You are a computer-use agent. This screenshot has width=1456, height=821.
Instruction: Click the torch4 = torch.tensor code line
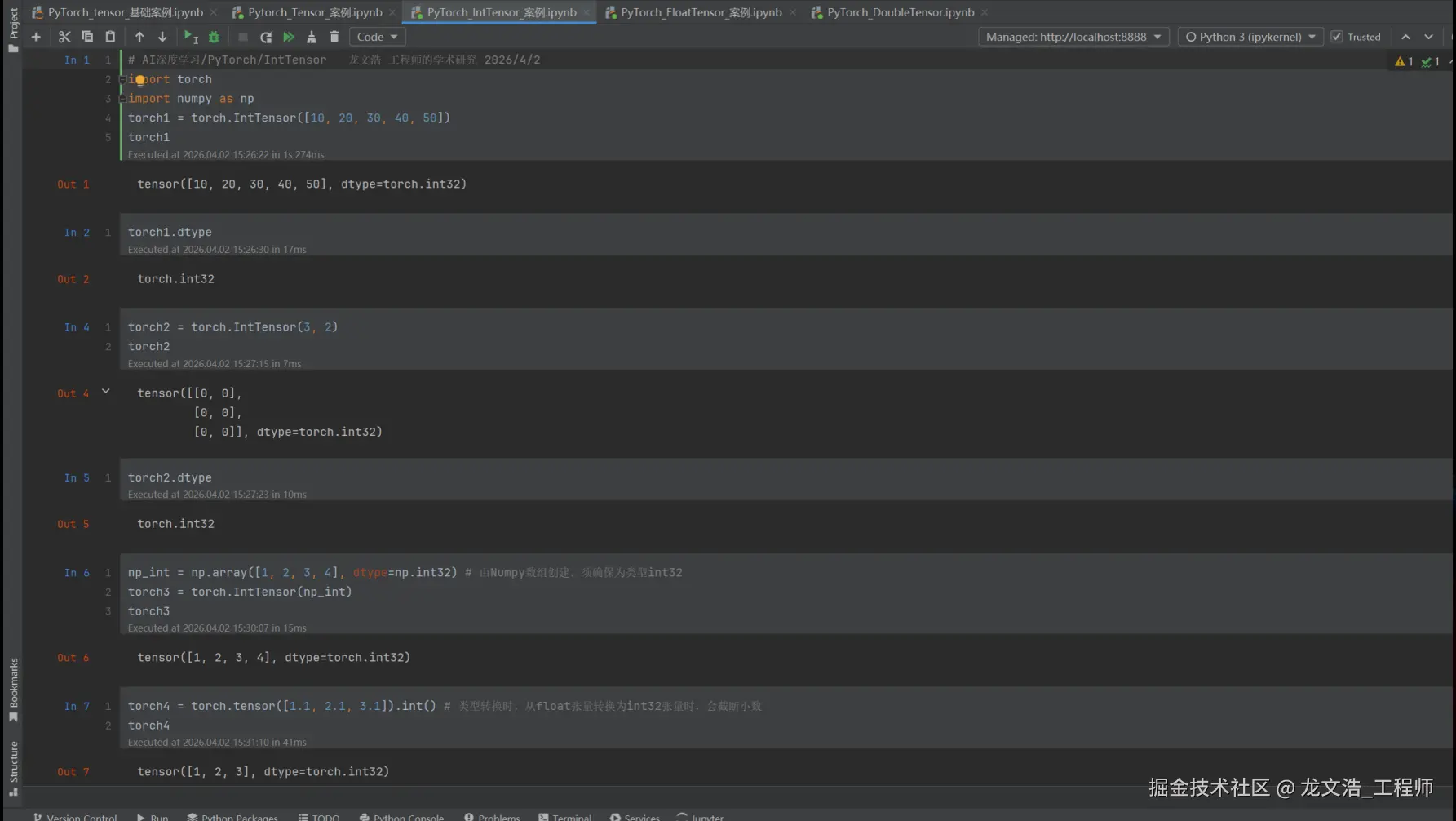coord(445,706)
